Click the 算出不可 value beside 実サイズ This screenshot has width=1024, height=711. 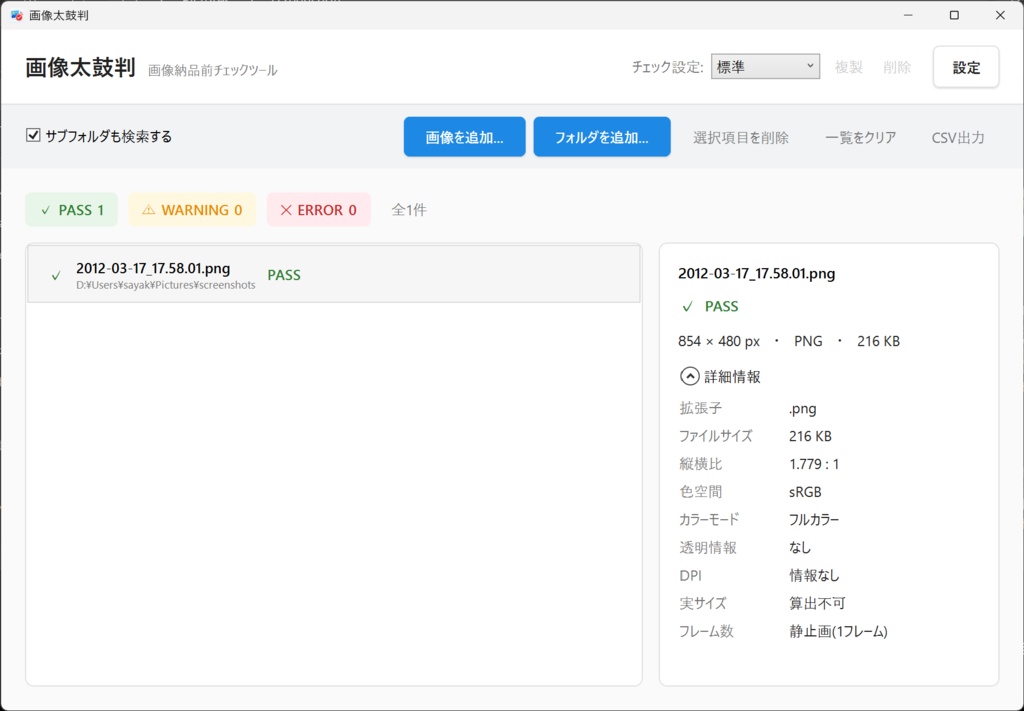coord(817,603)
